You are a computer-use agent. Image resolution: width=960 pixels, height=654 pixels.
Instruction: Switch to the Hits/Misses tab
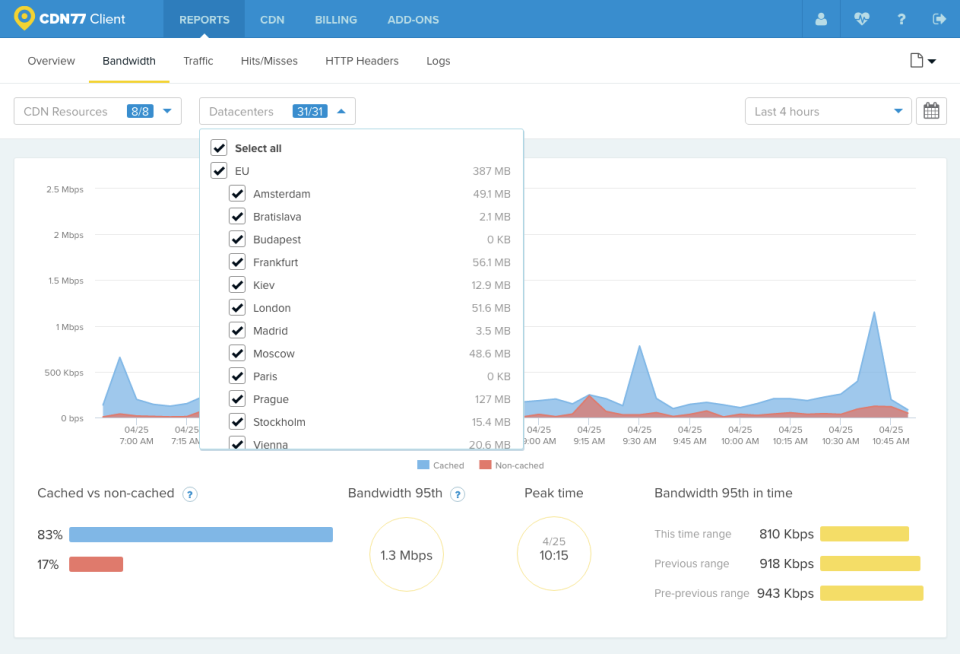pos(269,61)
